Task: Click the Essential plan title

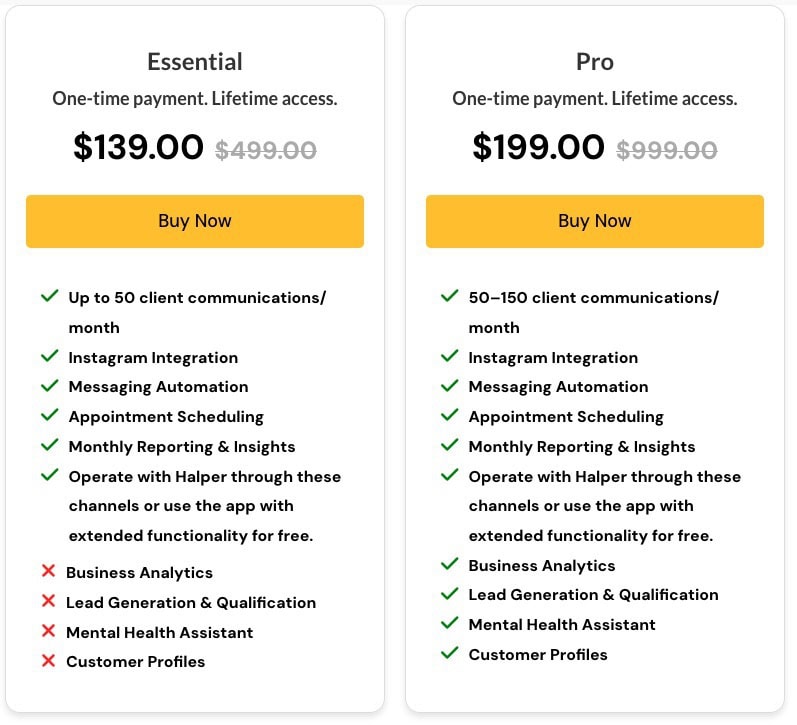Action: [195, 62]
